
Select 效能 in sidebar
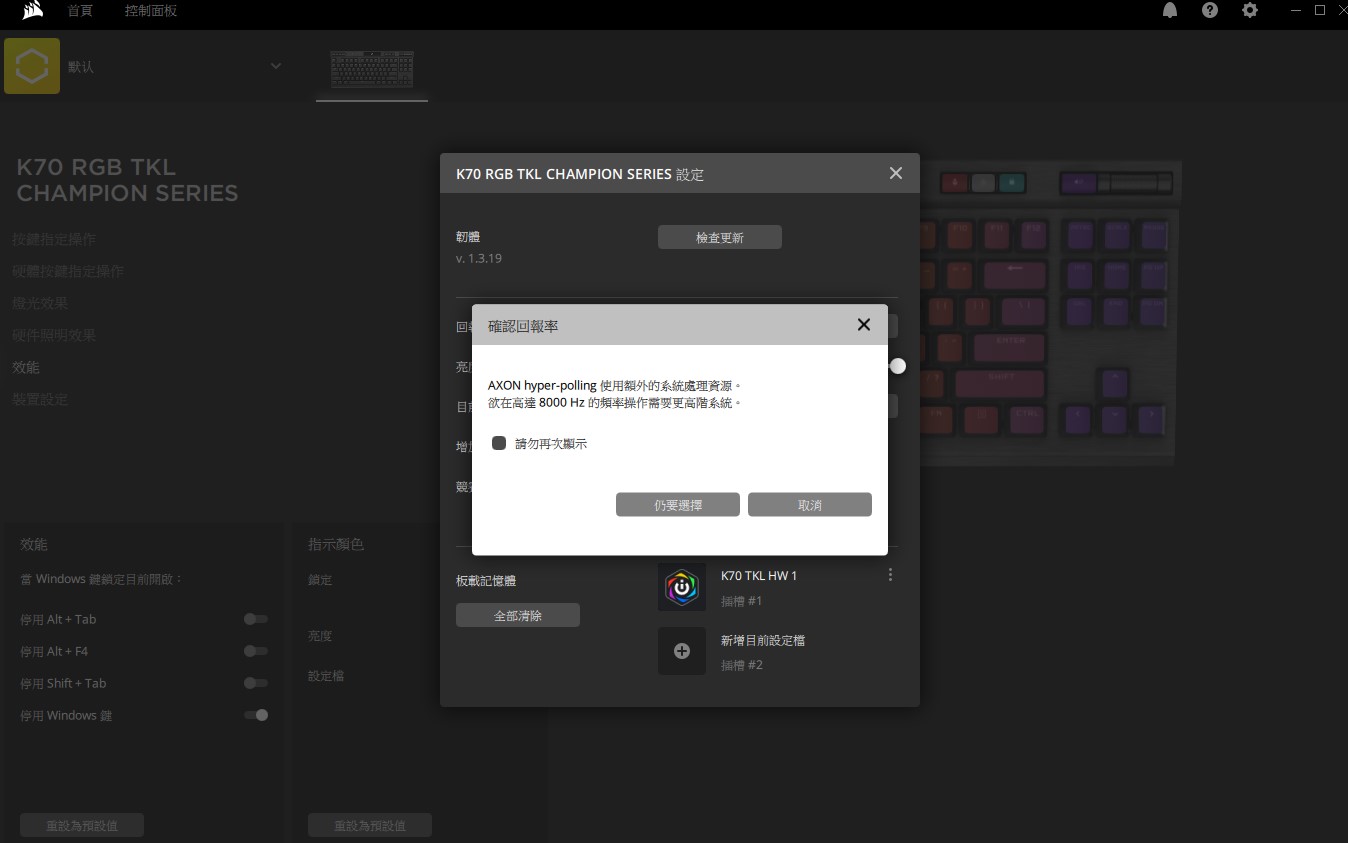click(26, 367)
